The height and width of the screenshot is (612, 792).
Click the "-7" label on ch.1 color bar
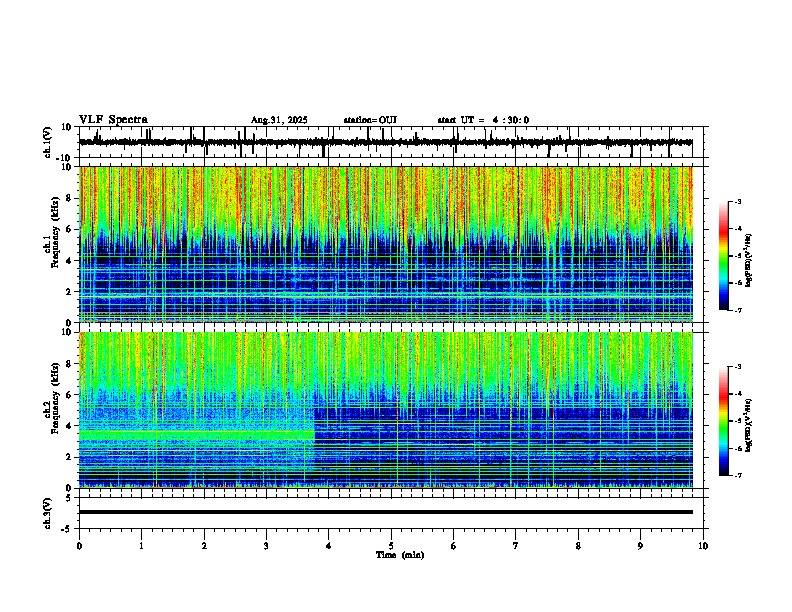[x=737, y=310]
